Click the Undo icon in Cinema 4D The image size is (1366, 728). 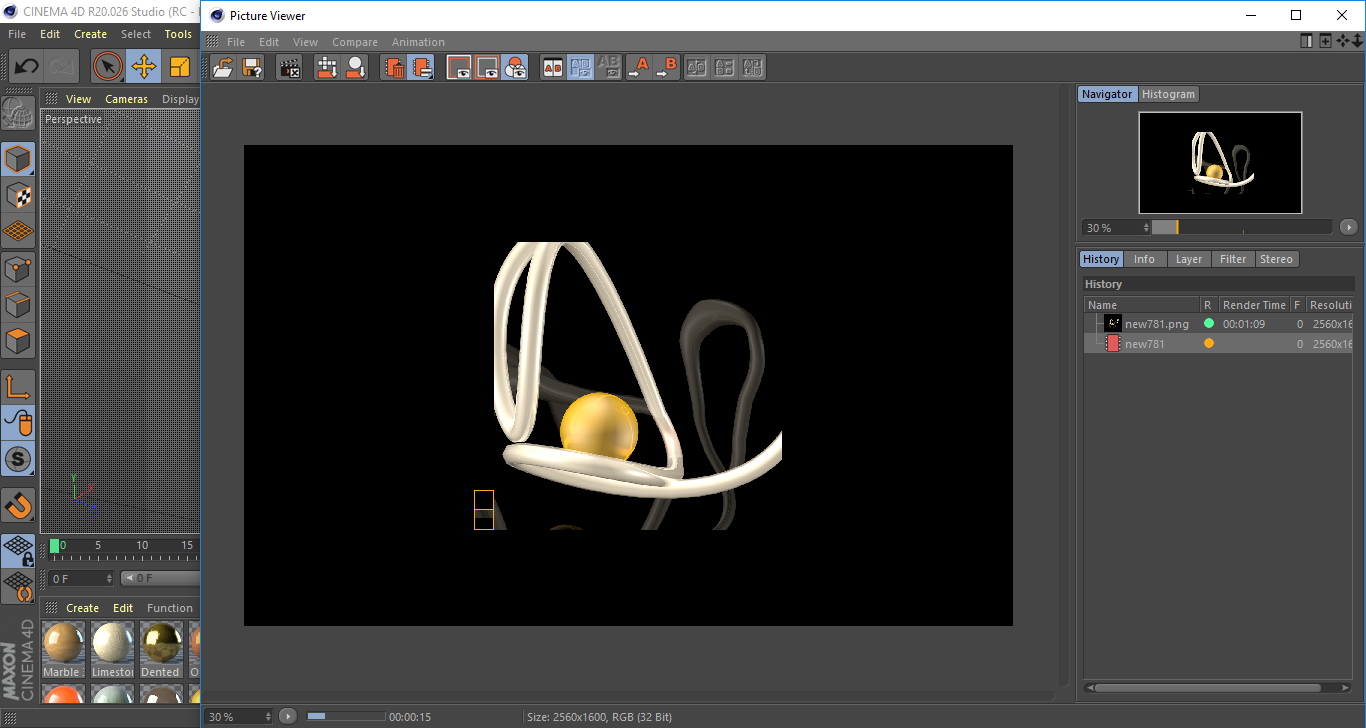tap(25, 66)
